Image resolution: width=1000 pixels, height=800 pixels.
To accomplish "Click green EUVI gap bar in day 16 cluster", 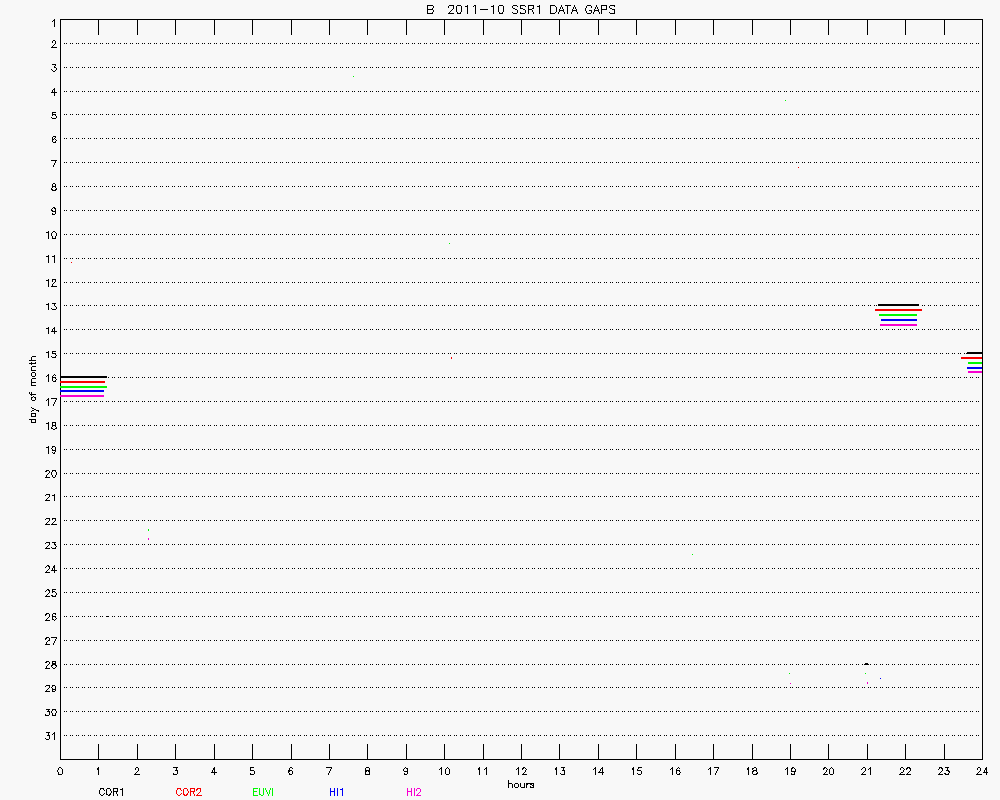I will (83, 386).
